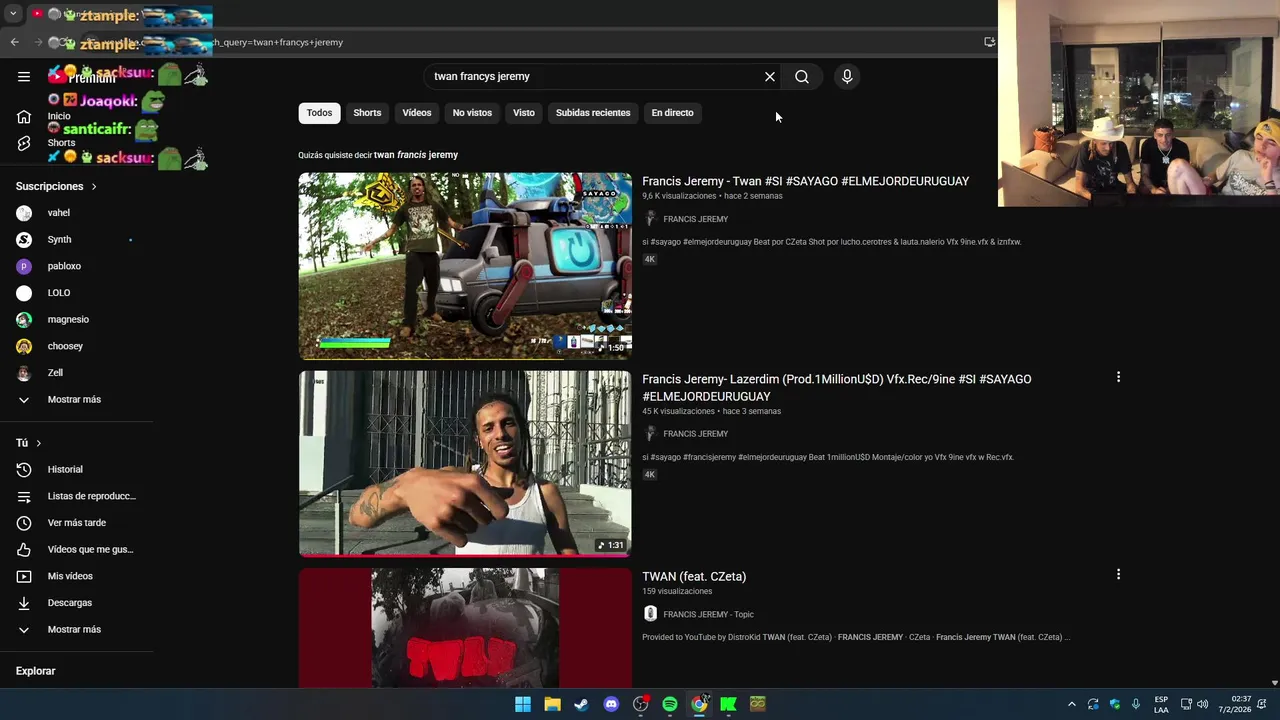Go back with the browser back arrow
The height and width of the screenshot is (720, 1280).
click(x=15, y=42)
